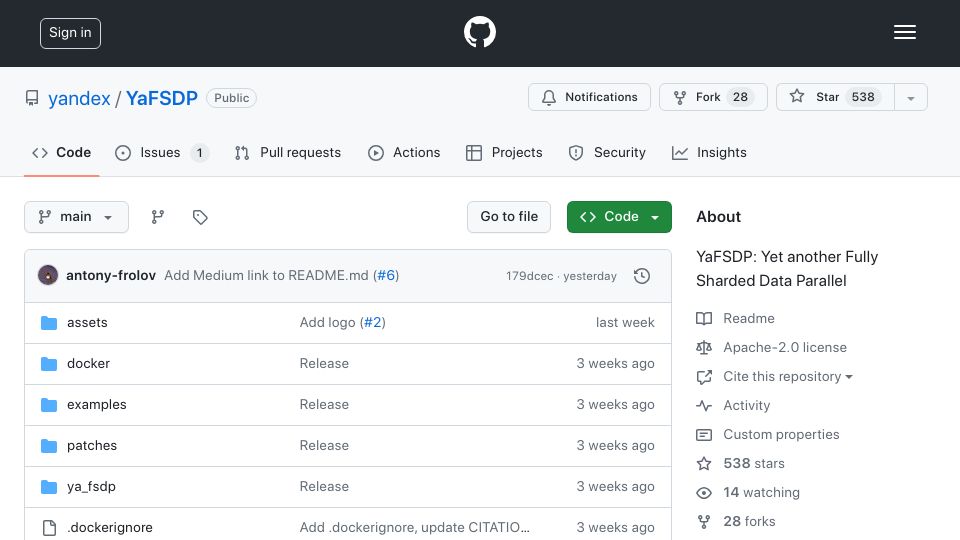960x540 pixels.
Task: Open the ya_fsdp folder
Action: pyautogui.click(x=91, y=487)
